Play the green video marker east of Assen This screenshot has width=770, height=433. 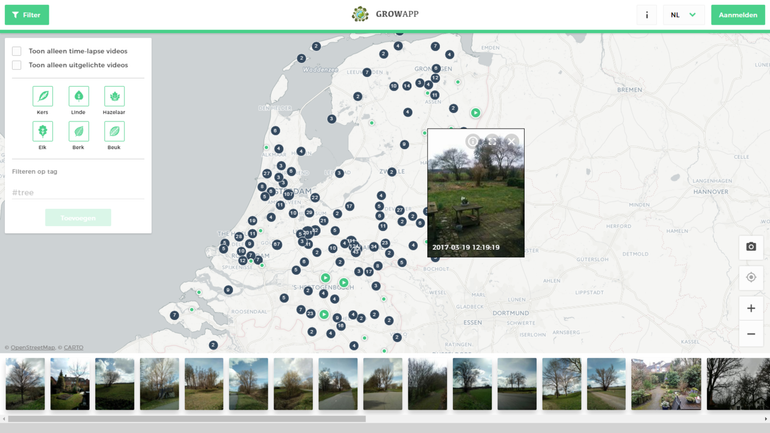(x=475, y=113)
